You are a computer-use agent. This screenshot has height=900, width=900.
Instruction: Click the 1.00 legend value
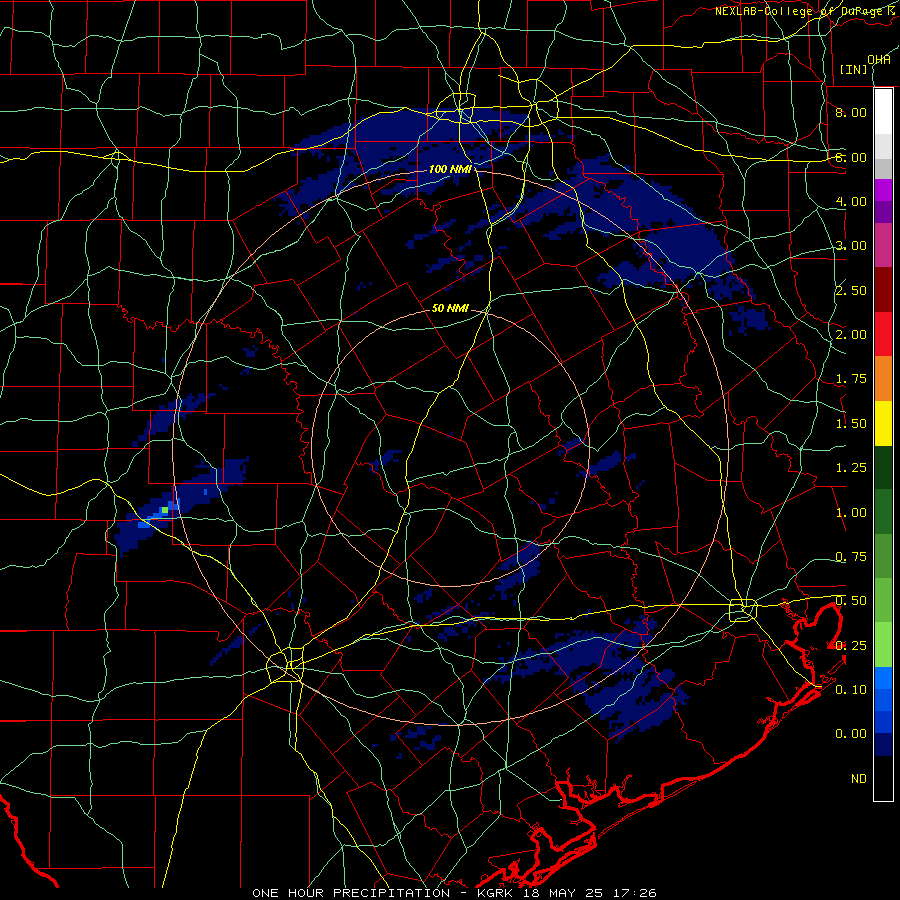pos(851,513)
